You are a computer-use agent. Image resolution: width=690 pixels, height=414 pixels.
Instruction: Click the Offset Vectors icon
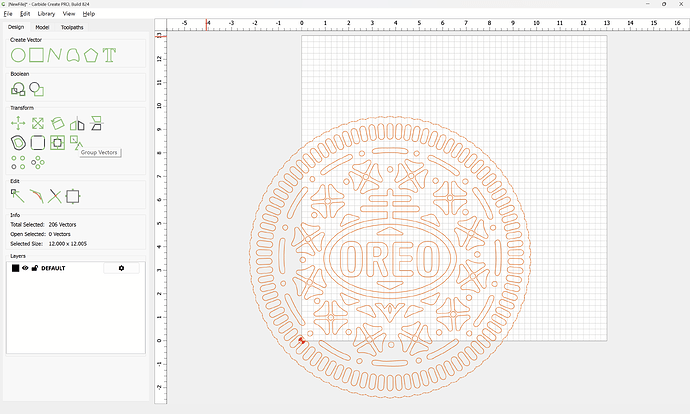point(57,143)
